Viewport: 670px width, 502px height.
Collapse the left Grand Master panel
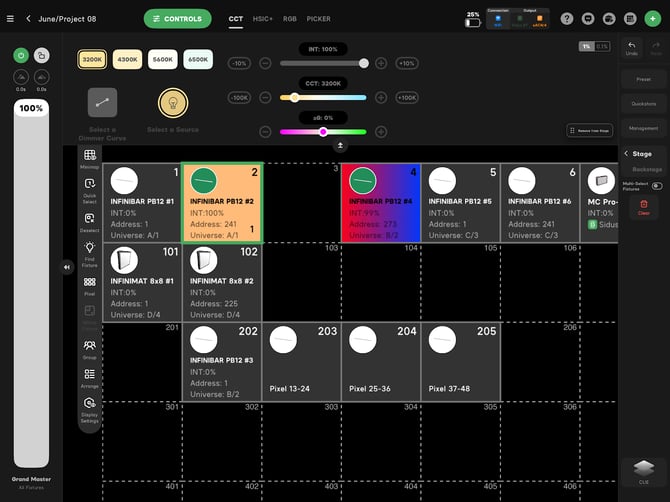67,267
